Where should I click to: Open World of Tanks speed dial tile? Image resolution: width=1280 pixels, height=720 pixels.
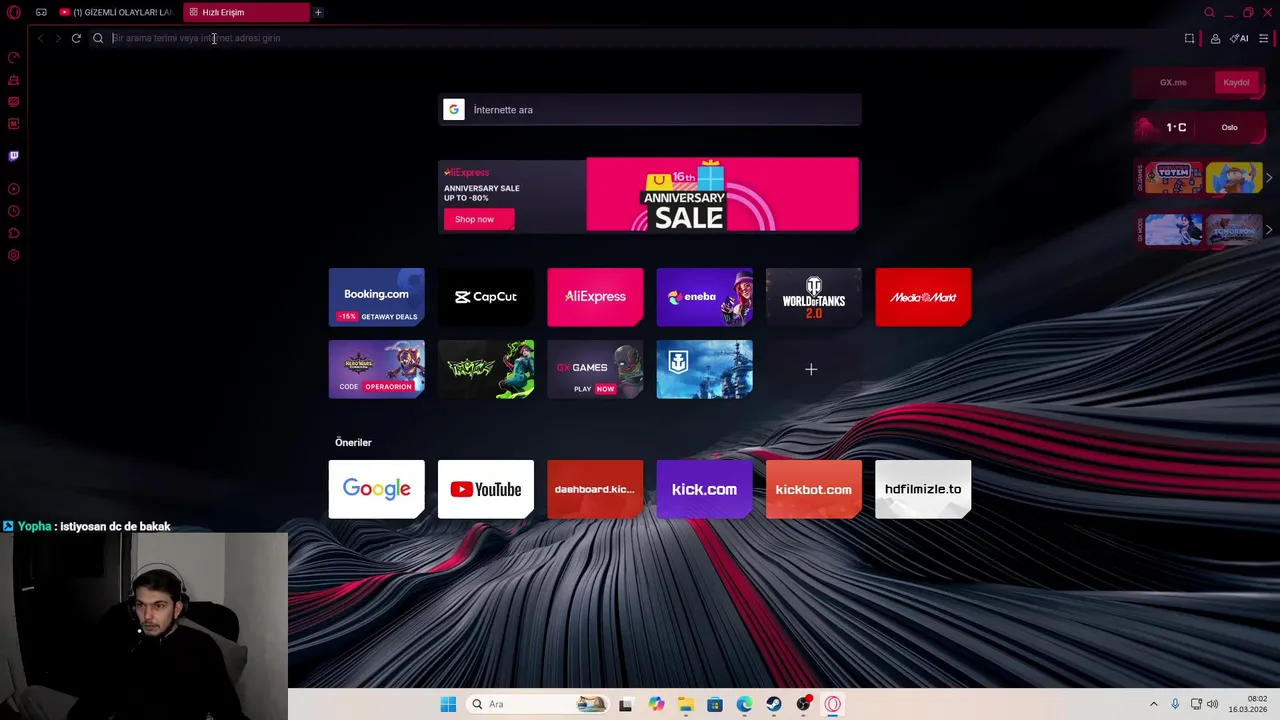(x=813, y=297)
